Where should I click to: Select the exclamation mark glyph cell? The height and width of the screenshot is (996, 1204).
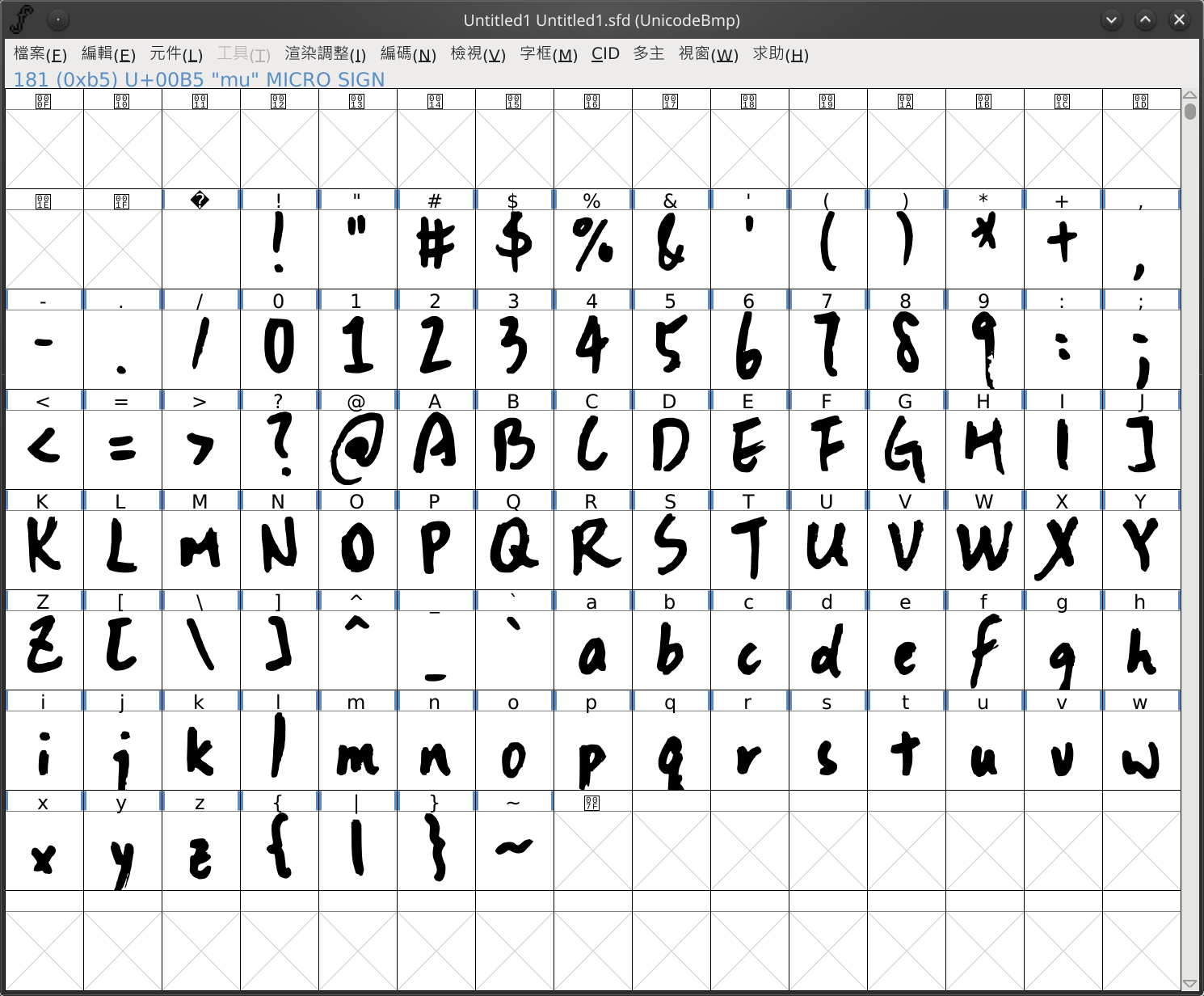coord(279,249)
